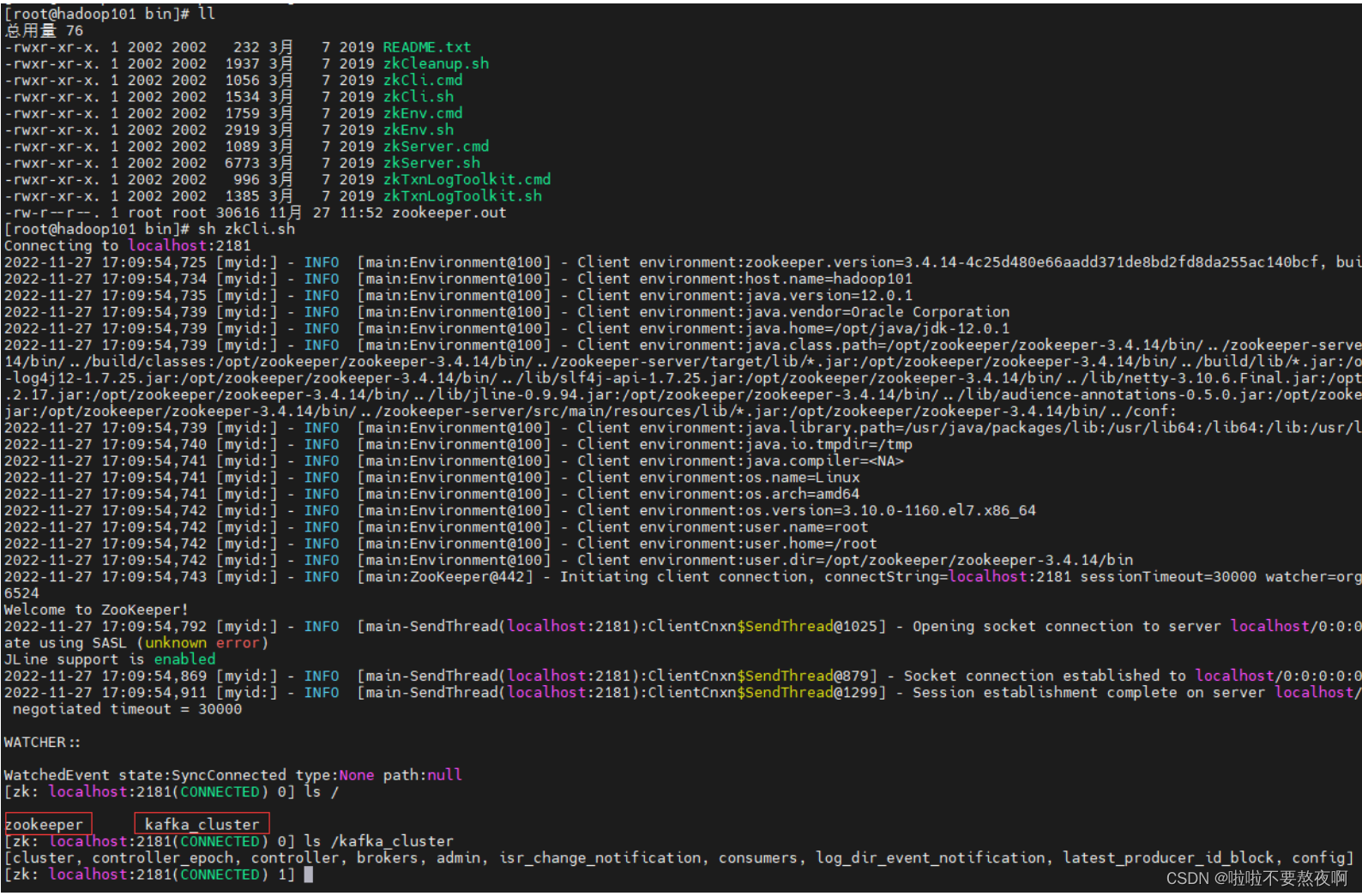The height and width of the screenshot is (896, 1362).
Task: Click 'log_dir_event_notification' in the node list
Action: [x=931, y=857]
